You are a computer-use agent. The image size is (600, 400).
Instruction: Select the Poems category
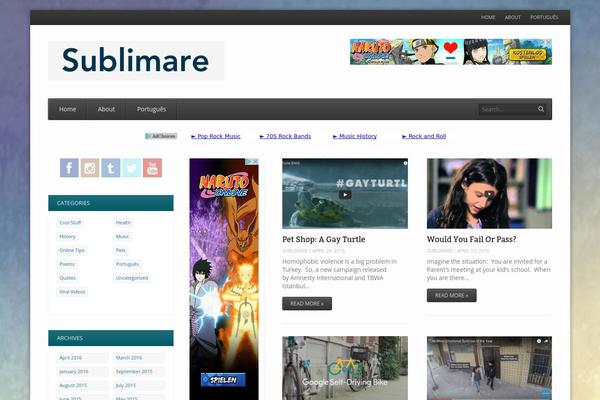[67, 264]
